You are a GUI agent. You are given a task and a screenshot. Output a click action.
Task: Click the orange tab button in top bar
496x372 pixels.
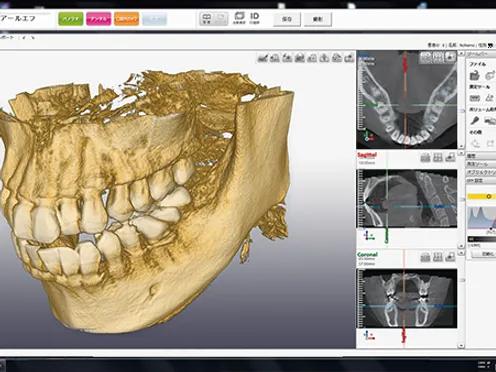[x=126, y=19]
